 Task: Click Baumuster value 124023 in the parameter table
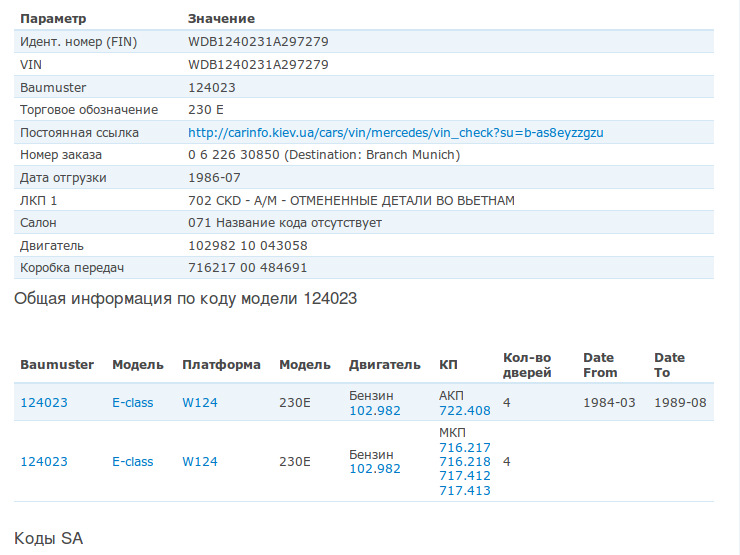[211, 87]
